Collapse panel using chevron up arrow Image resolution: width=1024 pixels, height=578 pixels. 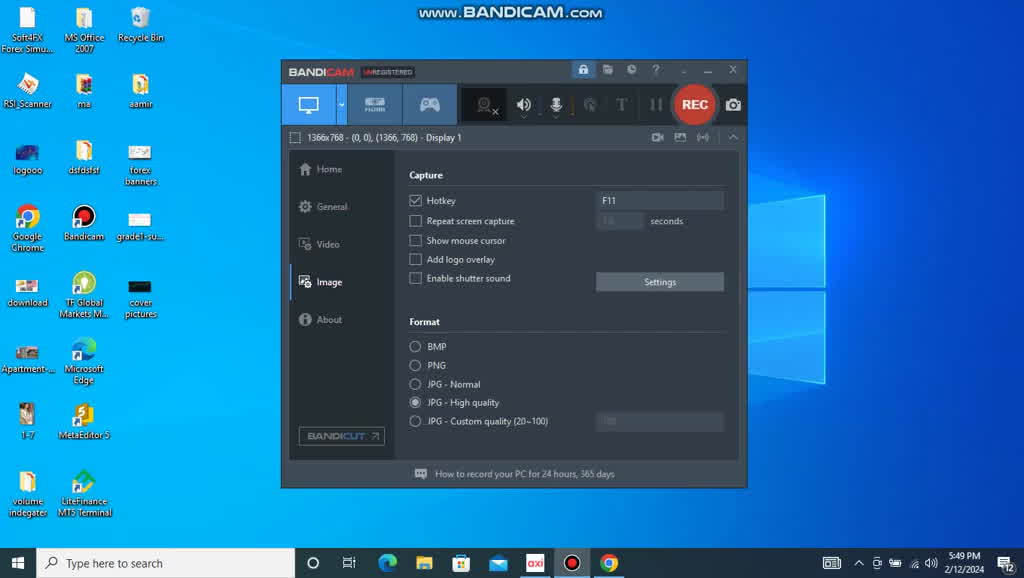pyautogui.click(x=733, y=137)
